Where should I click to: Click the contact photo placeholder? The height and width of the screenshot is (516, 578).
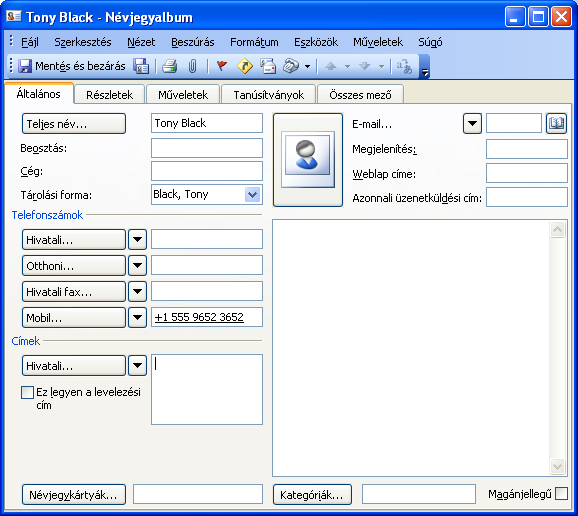[308, 160]
